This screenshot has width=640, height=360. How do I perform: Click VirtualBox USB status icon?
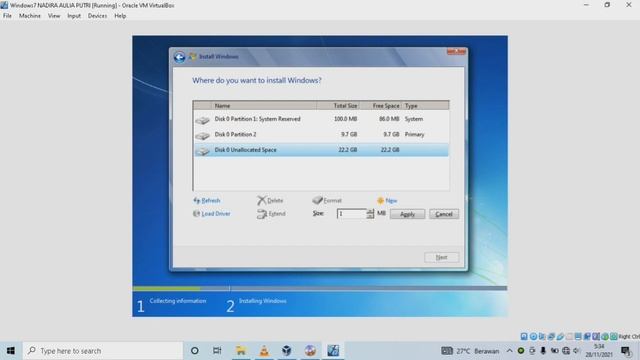[x=560, y=337]
